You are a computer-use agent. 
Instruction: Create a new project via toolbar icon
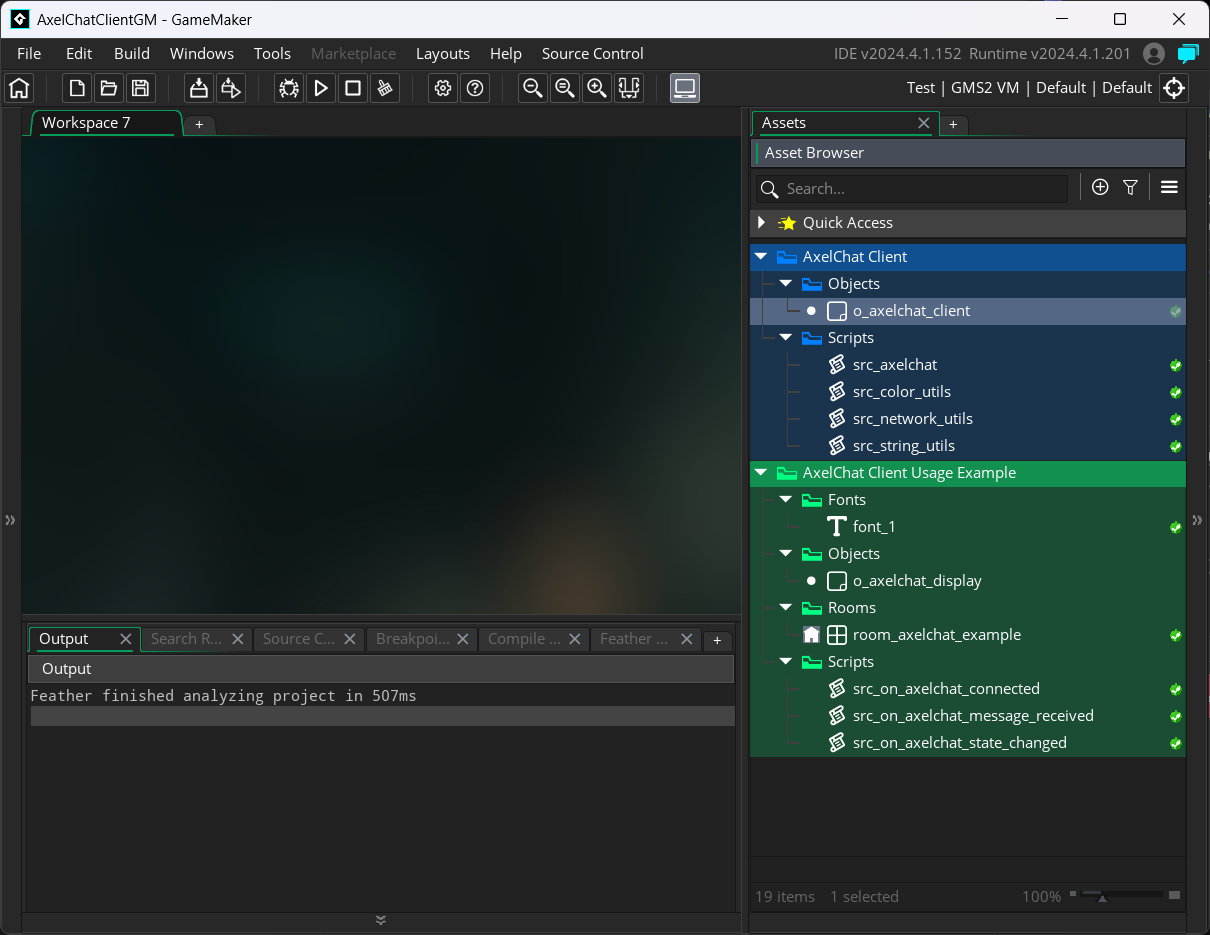pos(77,88)
